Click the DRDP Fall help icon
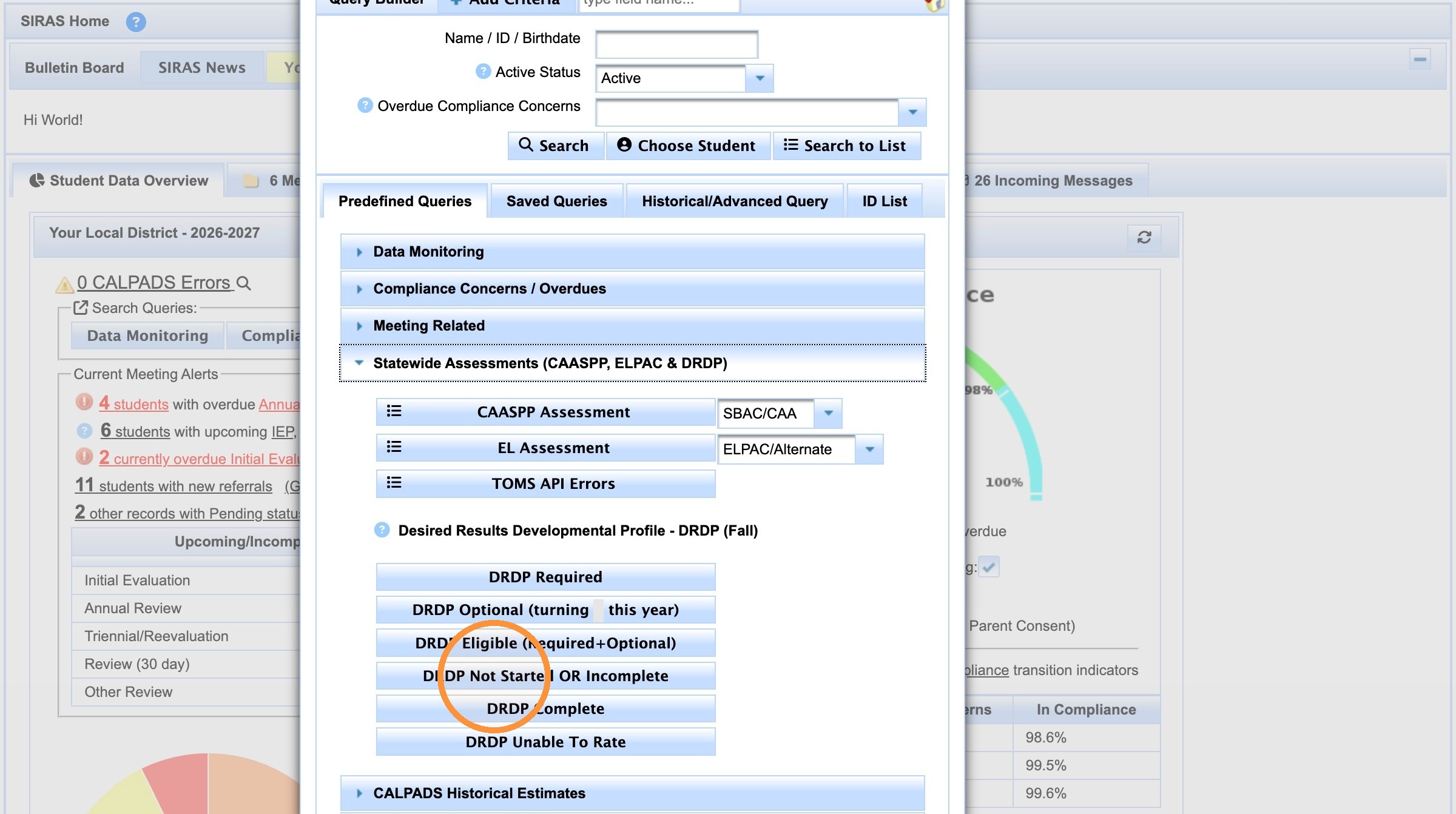Screen dimensions: 1456x814 (x=382, y=530)
